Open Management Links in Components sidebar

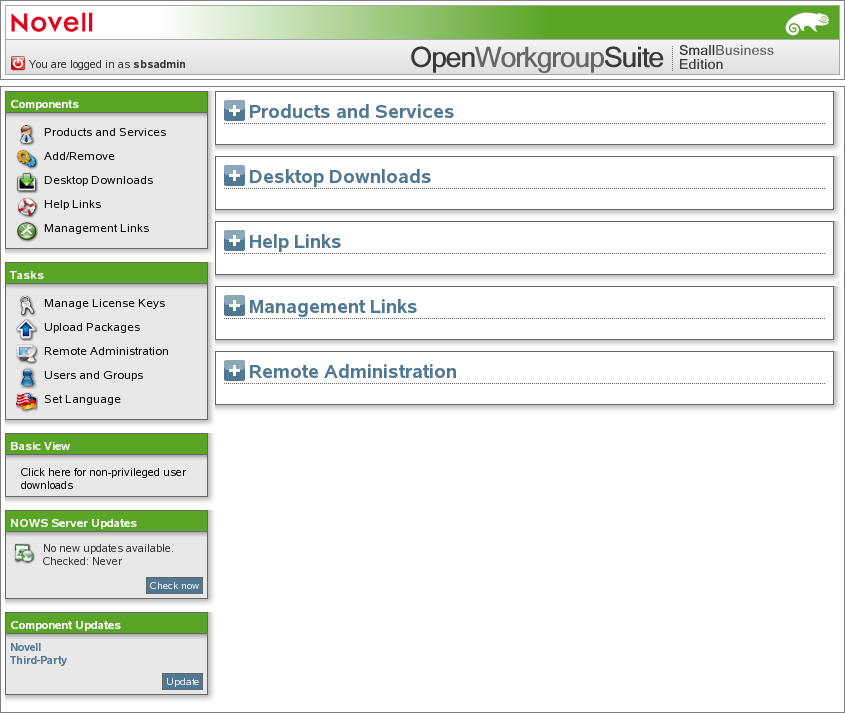[96, 229]
